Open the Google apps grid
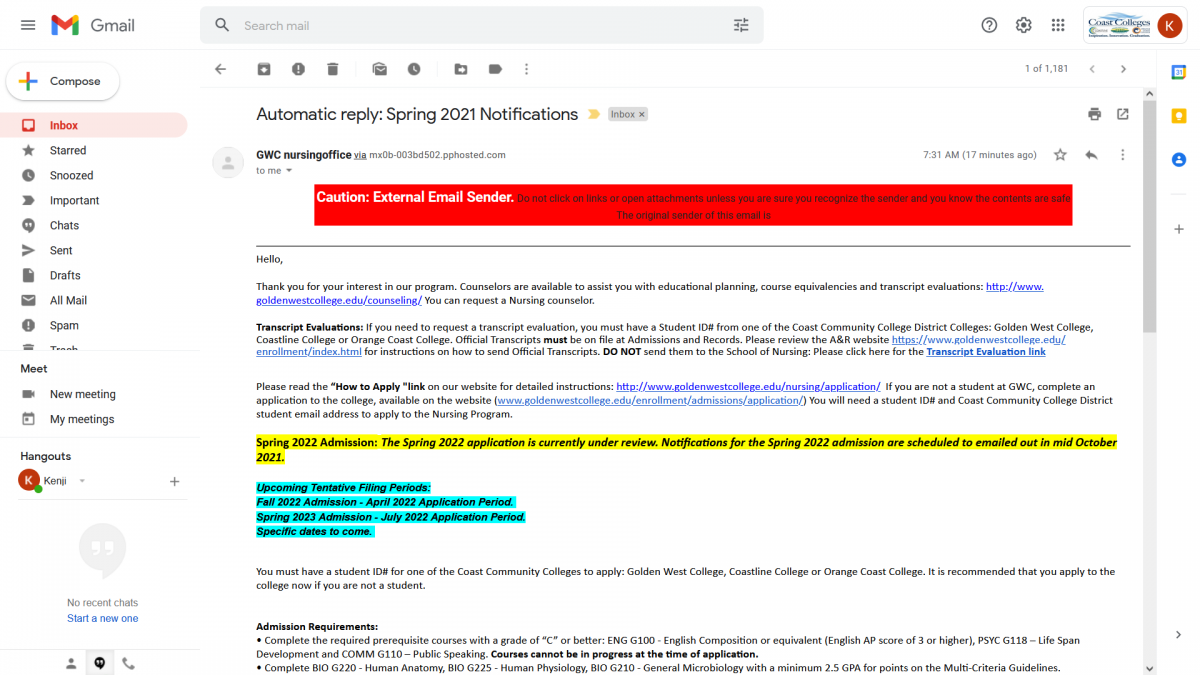1200x675 pixels. (x=1058, y=25)
